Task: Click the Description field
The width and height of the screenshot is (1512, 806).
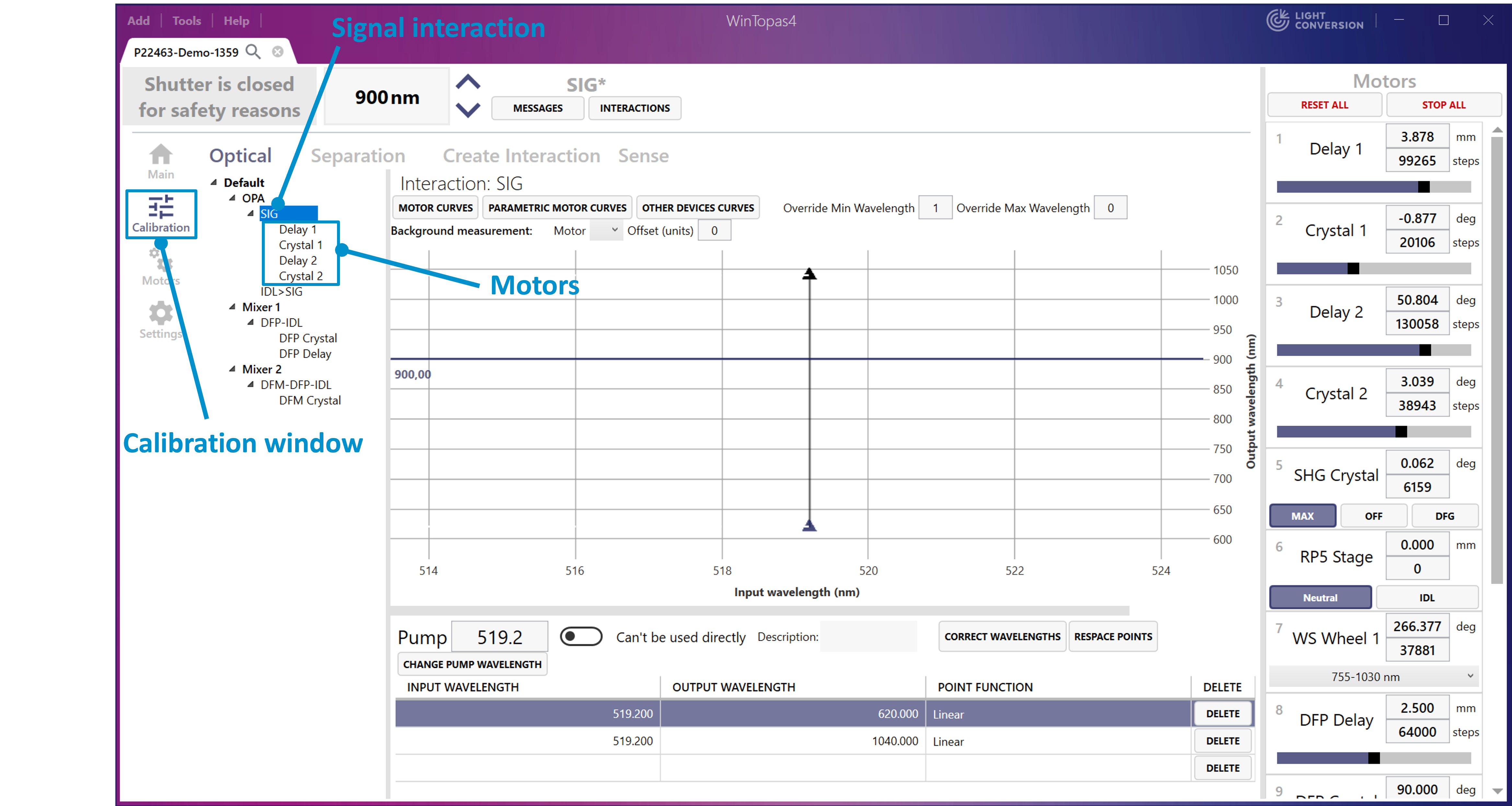Action: click(868, 636)
